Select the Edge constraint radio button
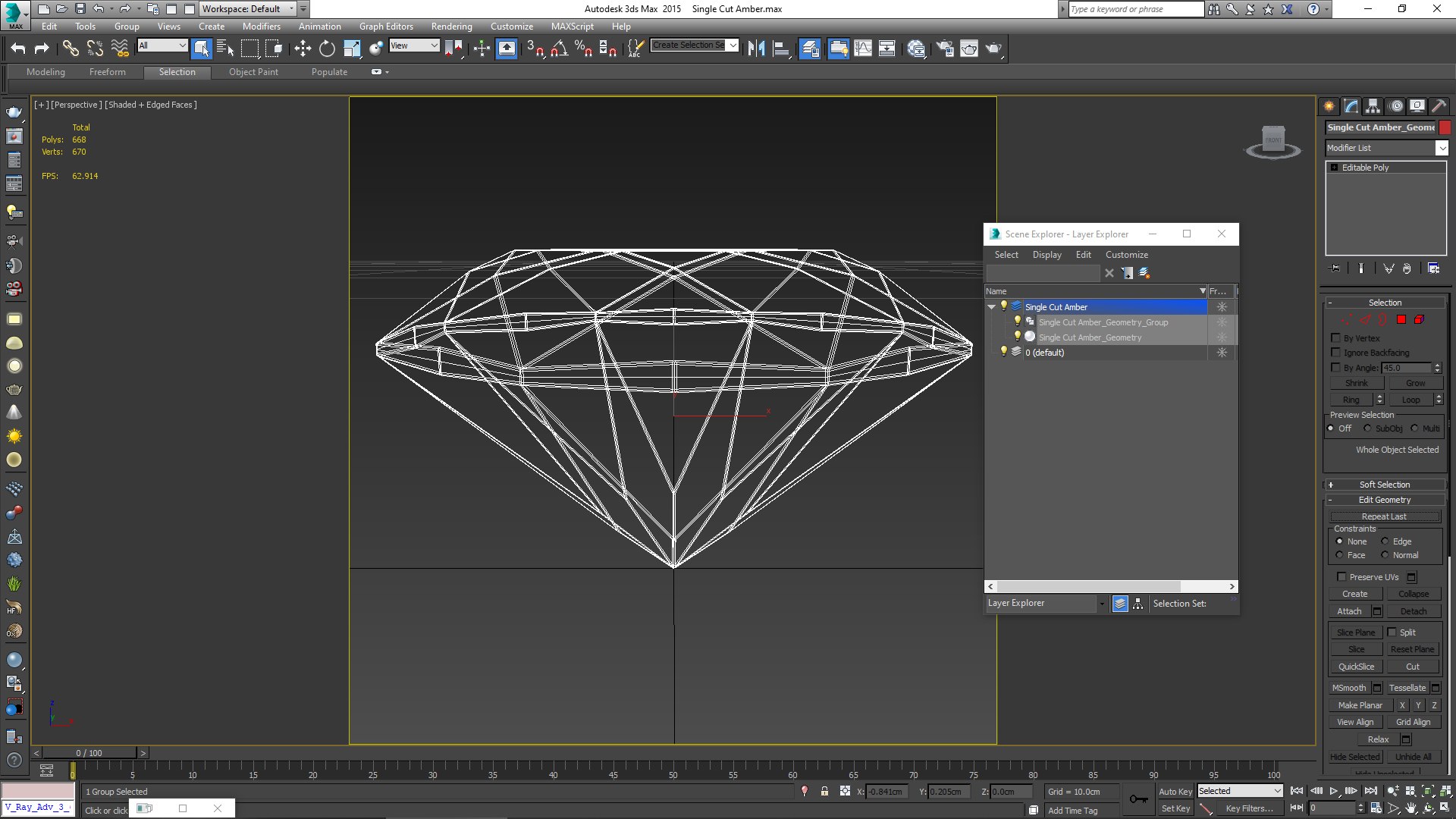Screen dimensions: 1456x819 [x=1385, y=541]
